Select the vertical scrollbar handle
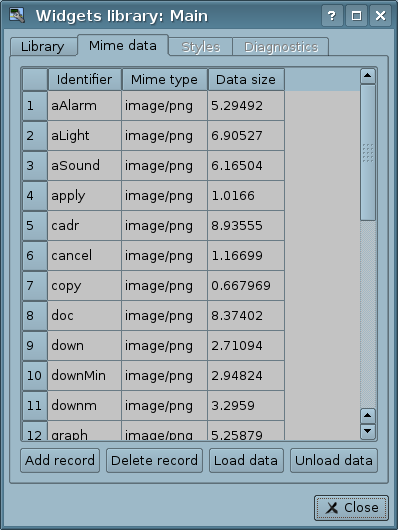 tap(368, 152)
